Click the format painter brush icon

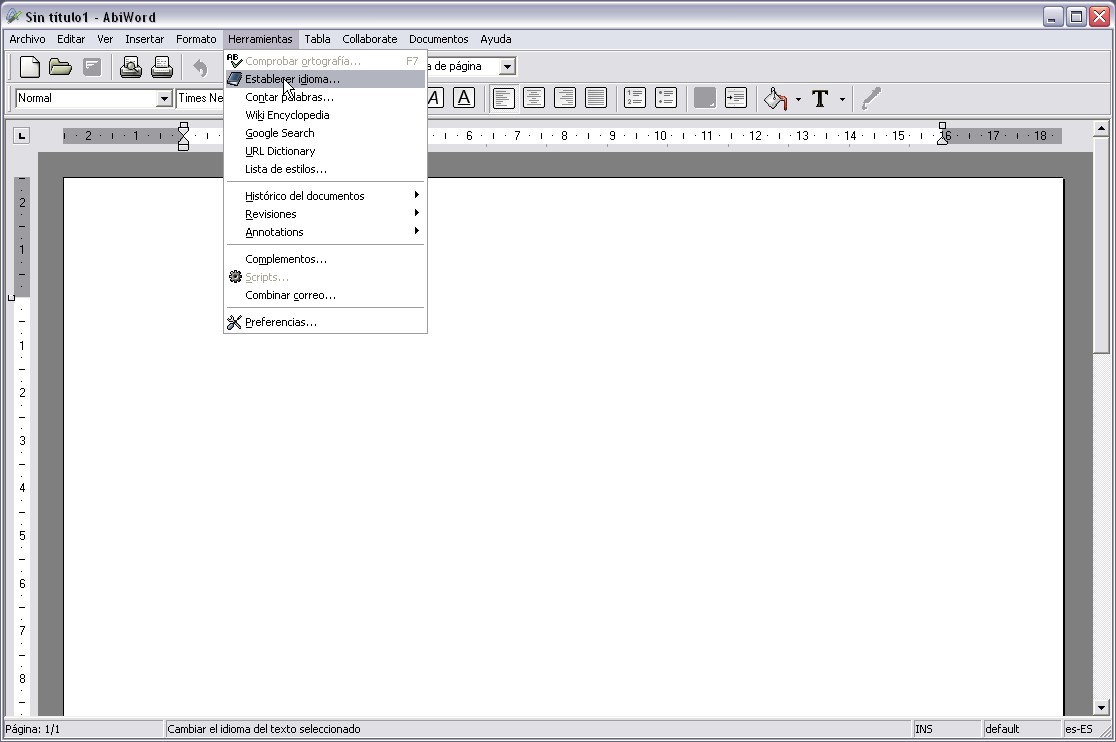pos(871,99)
